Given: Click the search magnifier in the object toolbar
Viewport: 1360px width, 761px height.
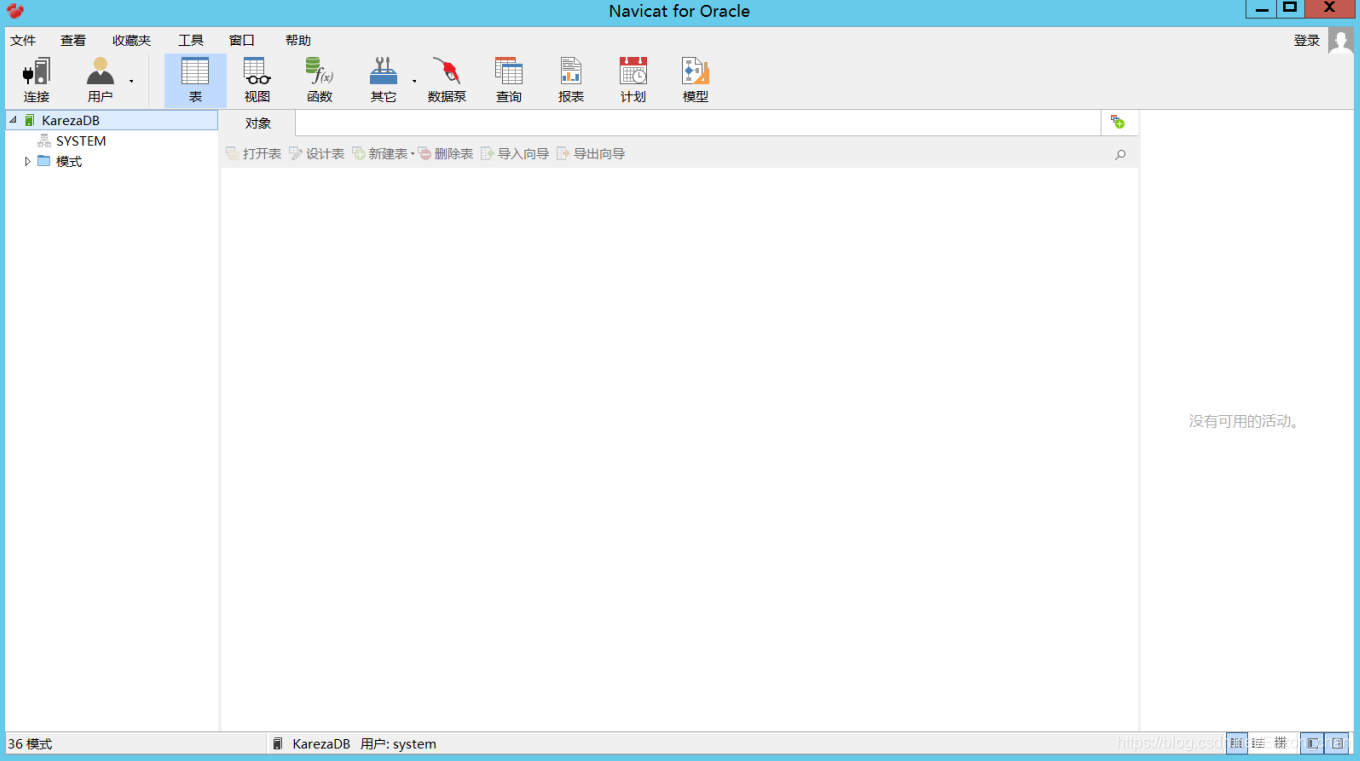Looking at the screenshot, I should coord(1120,154).
